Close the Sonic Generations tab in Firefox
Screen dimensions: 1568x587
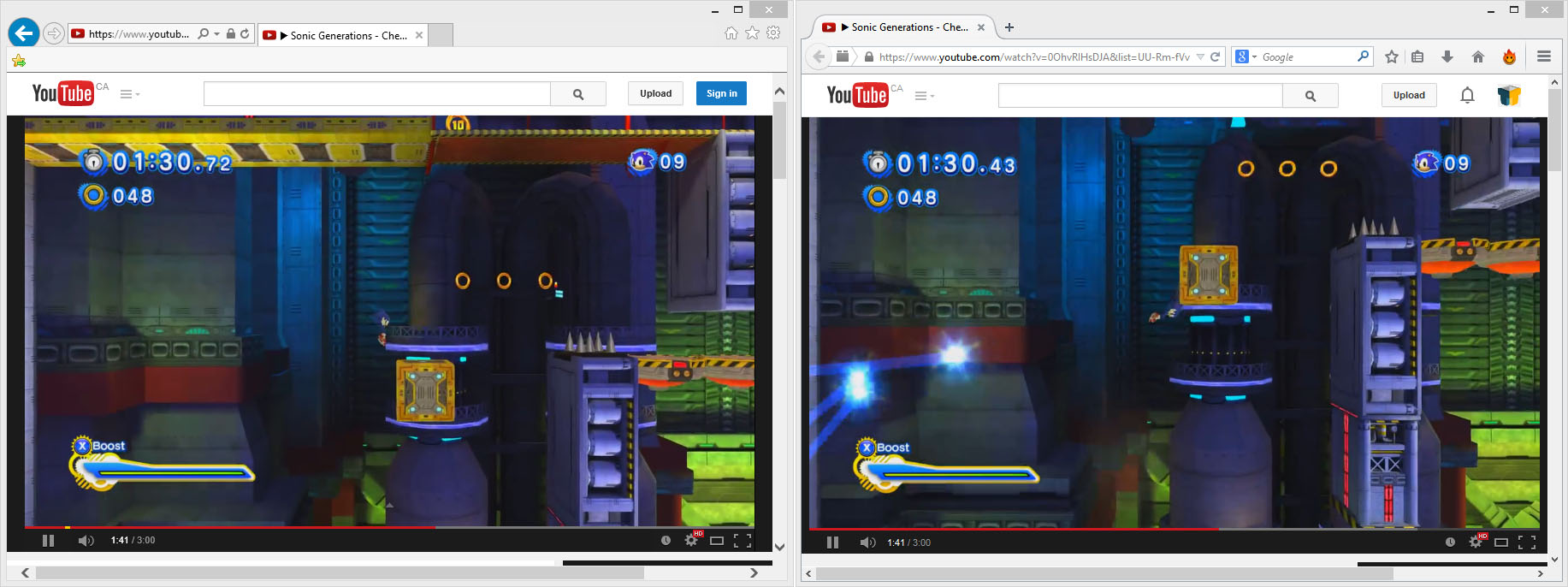tap(981, 27)
